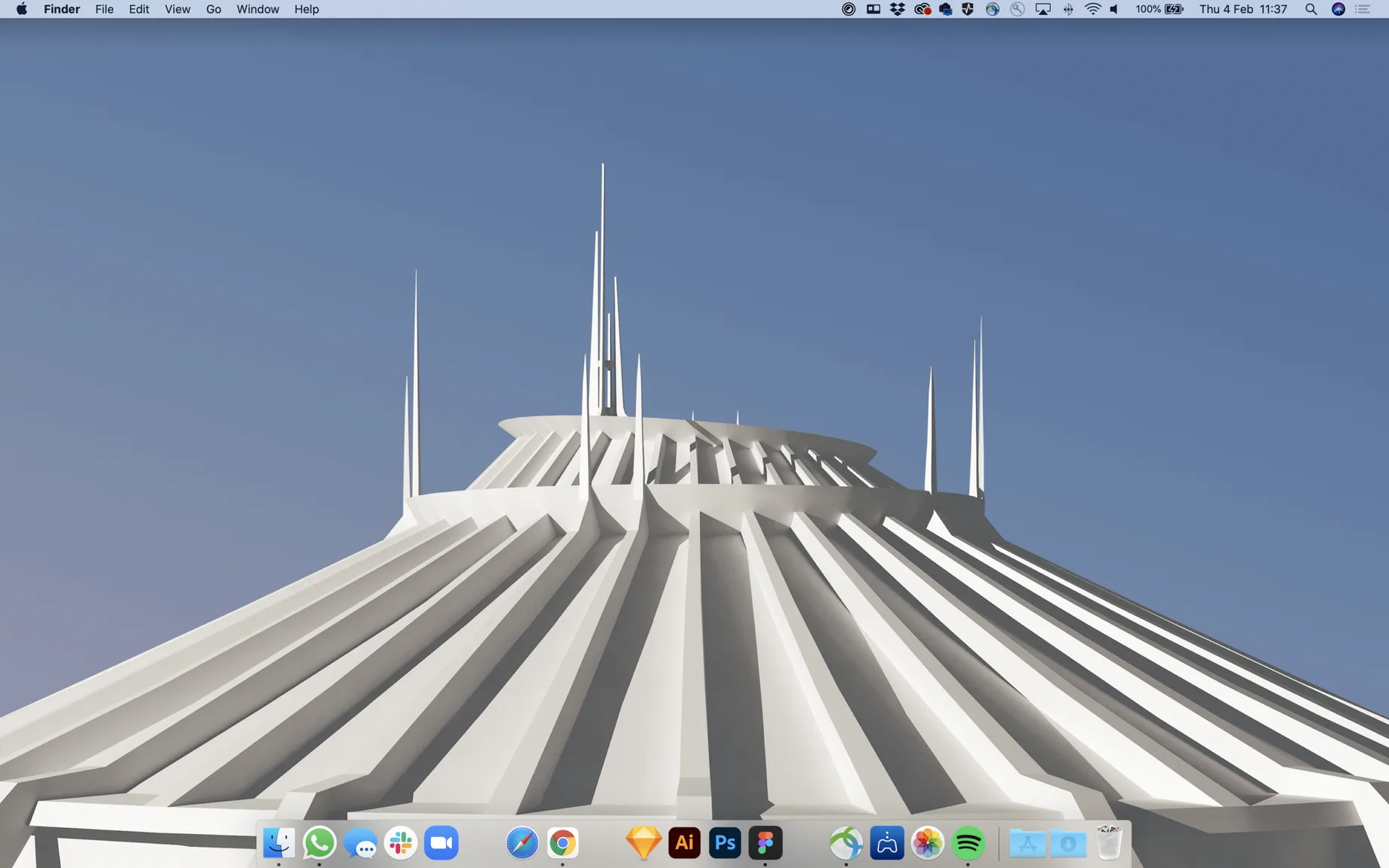
Task: Click the blue stacked-screens menu bar icon
Action: coord(945,9)
